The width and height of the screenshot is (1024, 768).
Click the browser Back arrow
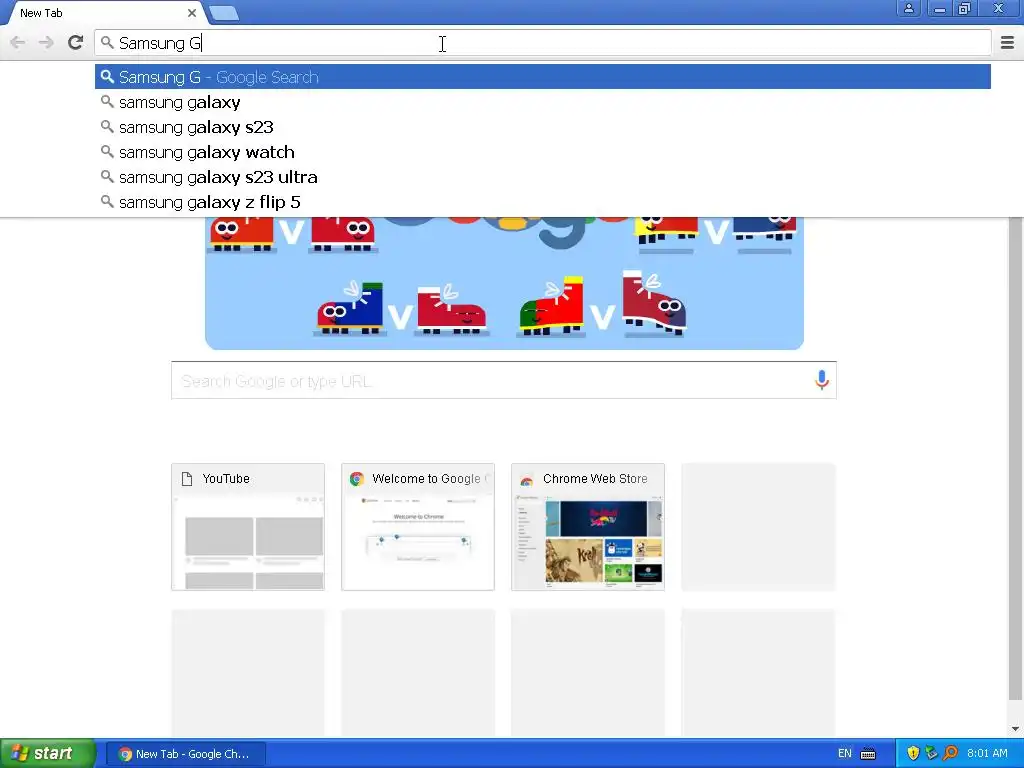[18, 42]
